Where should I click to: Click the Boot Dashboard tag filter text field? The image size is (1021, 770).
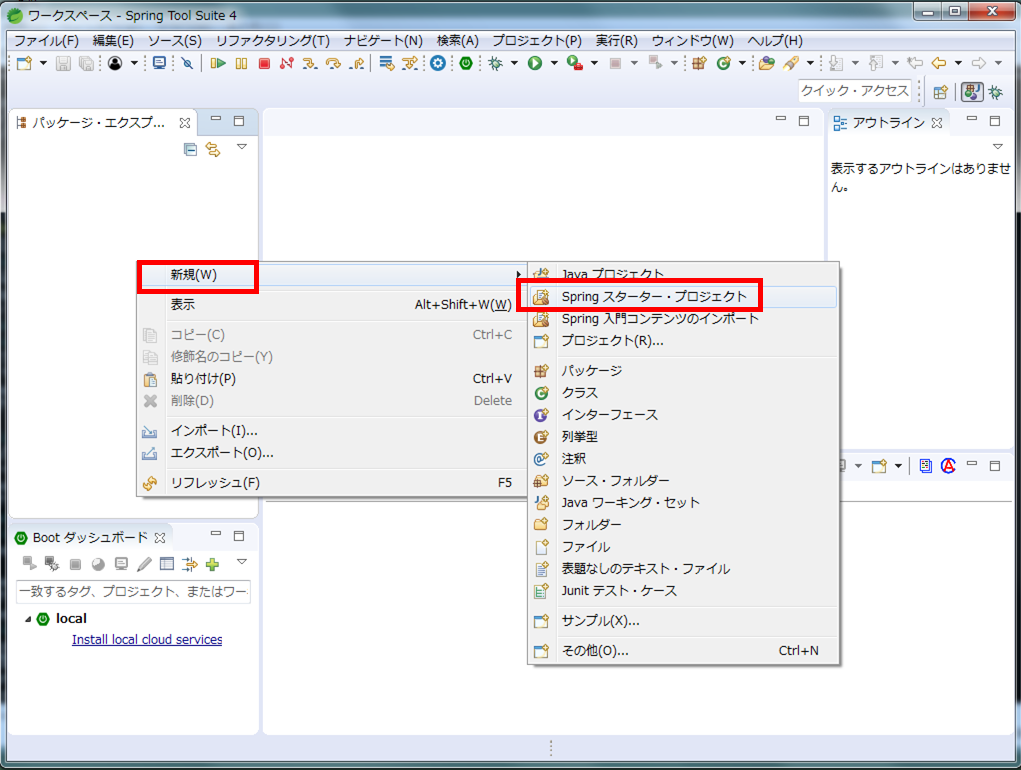coord(133,592)
